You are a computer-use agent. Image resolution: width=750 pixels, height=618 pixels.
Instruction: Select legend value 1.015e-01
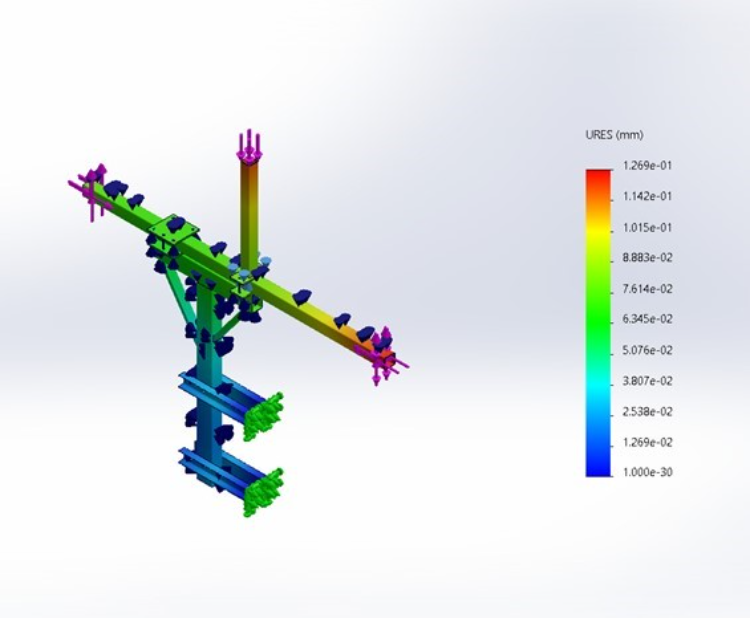point(647,228)
